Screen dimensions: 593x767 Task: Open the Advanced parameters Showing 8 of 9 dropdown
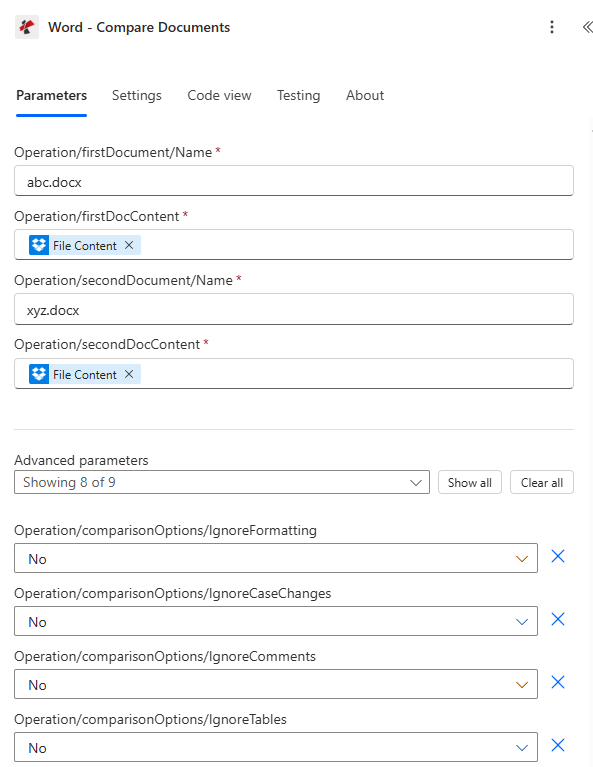click(222, 482)
